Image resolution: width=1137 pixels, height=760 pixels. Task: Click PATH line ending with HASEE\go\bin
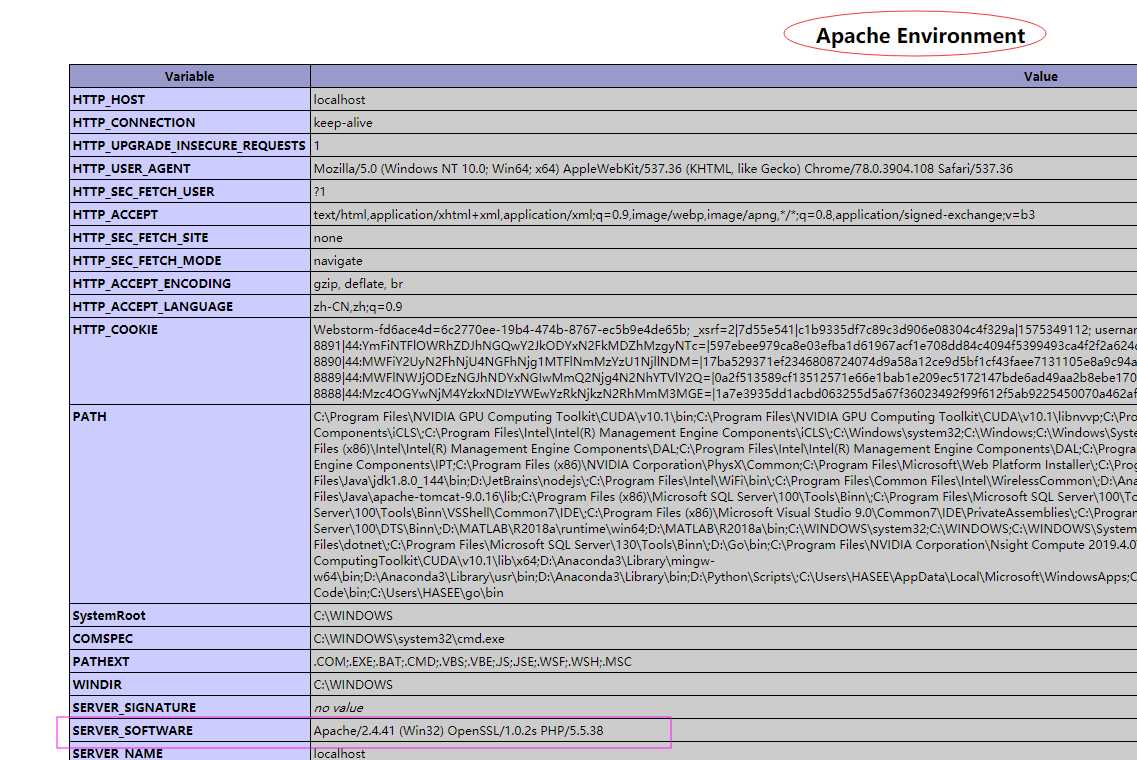(408, 592)
